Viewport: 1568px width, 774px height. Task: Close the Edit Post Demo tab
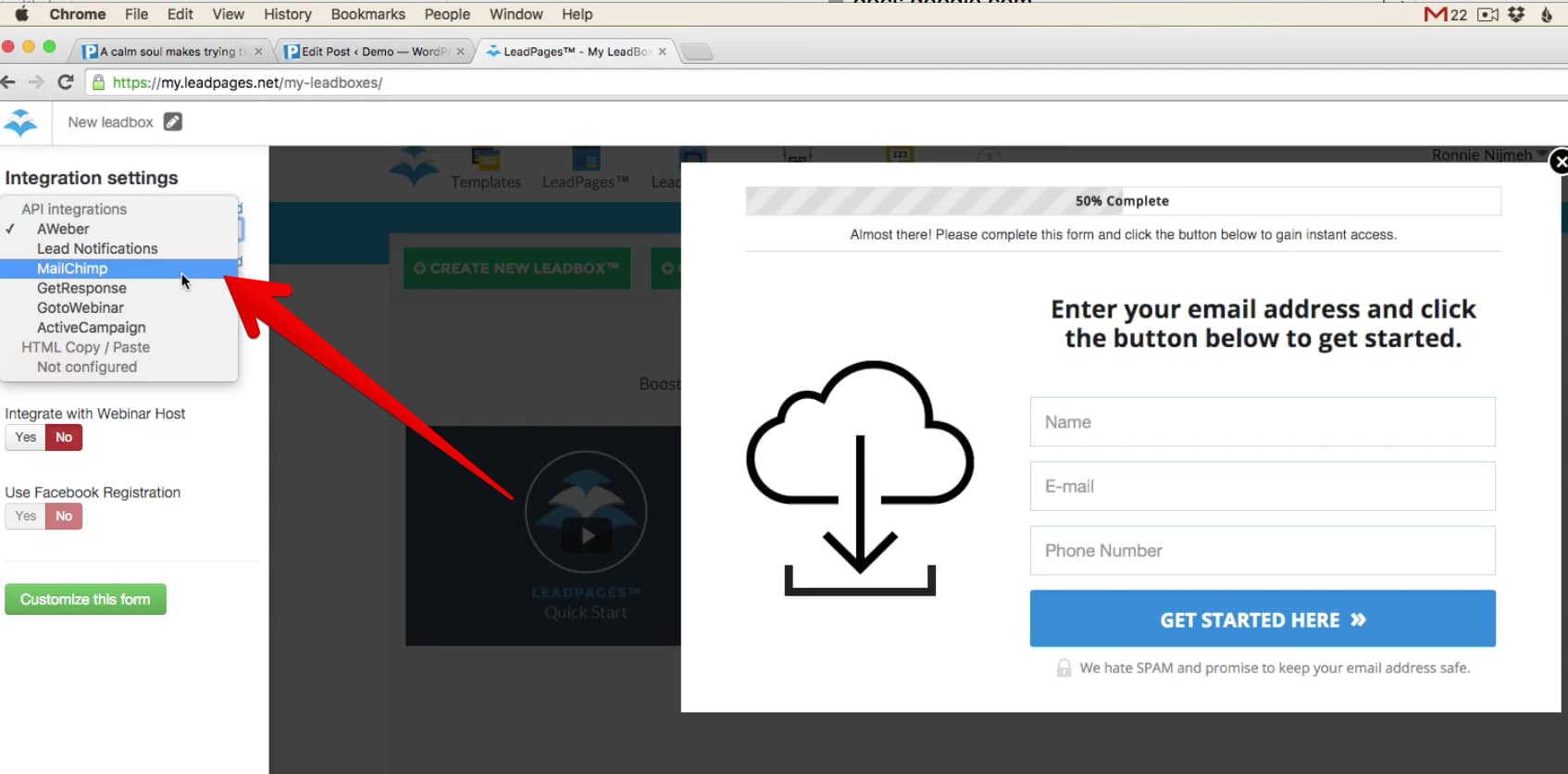coord(460,52)
